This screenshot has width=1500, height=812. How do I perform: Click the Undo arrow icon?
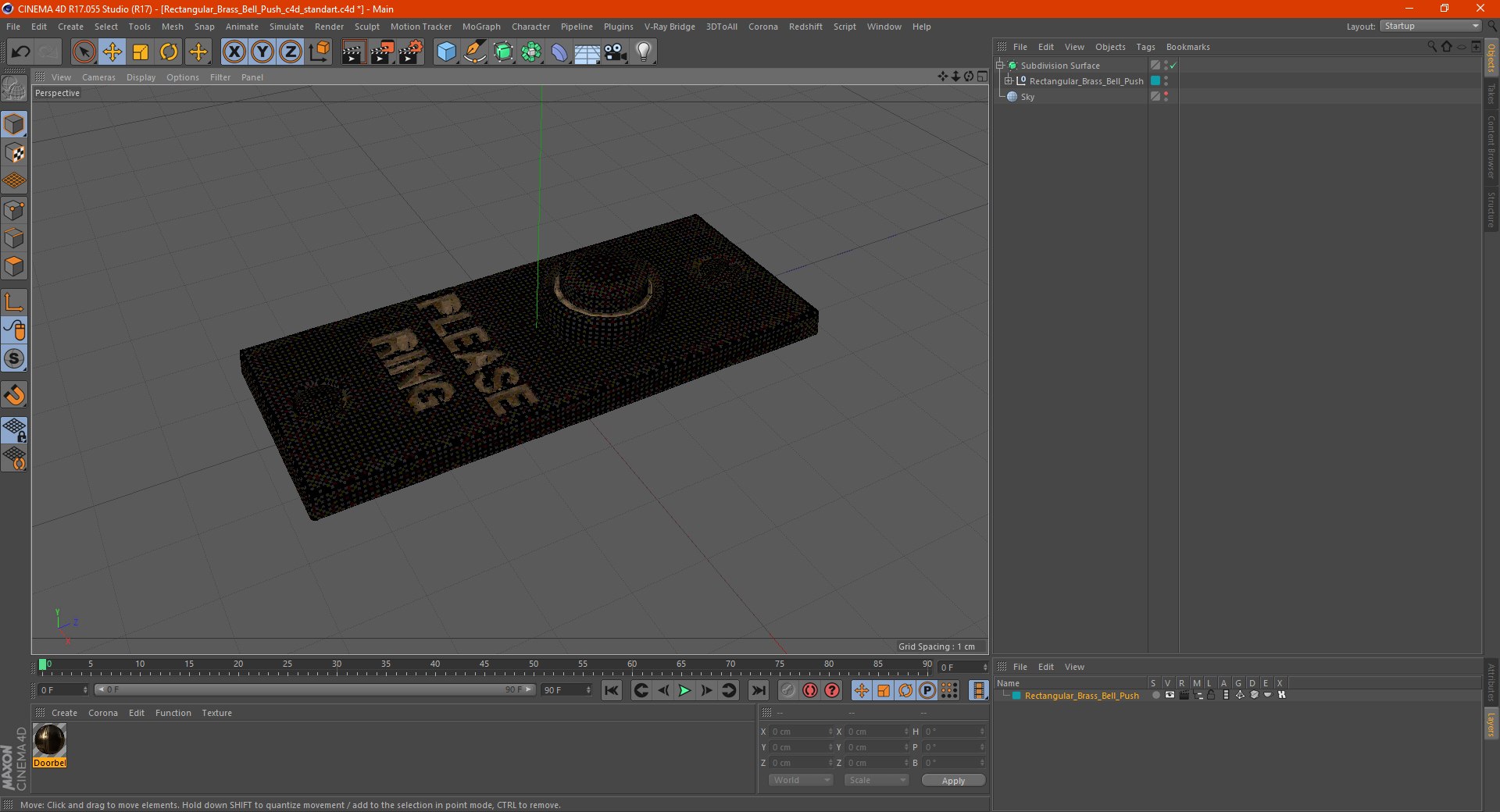[x=21, y=52]
